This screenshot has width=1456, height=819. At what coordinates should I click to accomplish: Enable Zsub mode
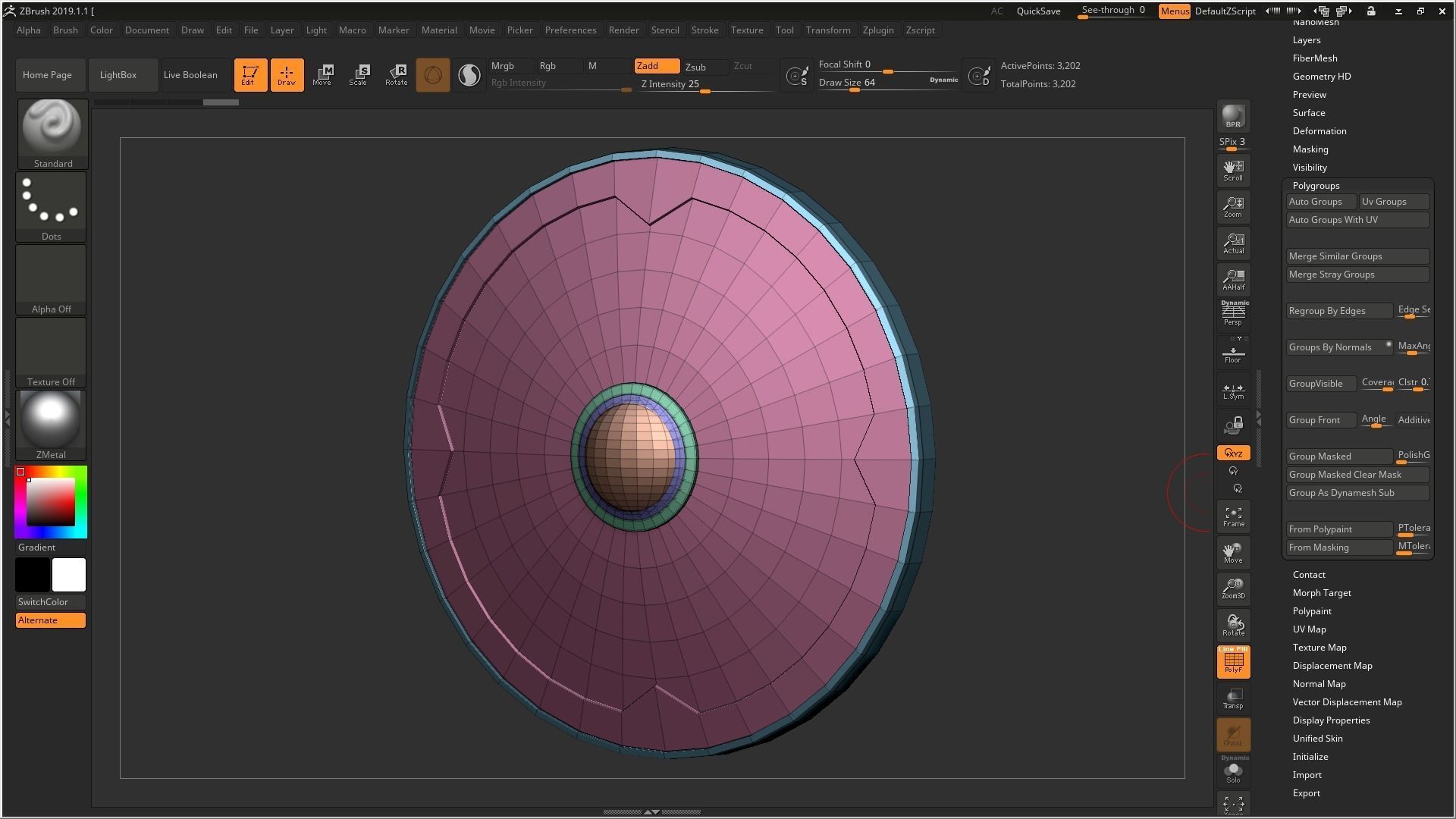pos(704,67)
